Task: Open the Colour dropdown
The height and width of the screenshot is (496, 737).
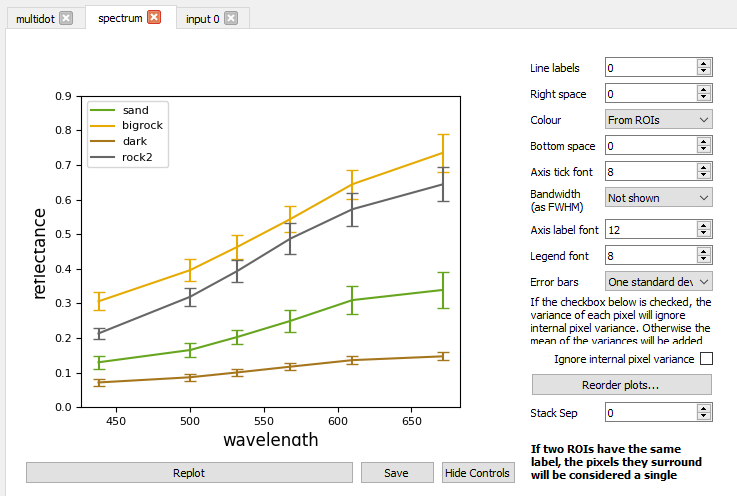Action: [658, 120]
